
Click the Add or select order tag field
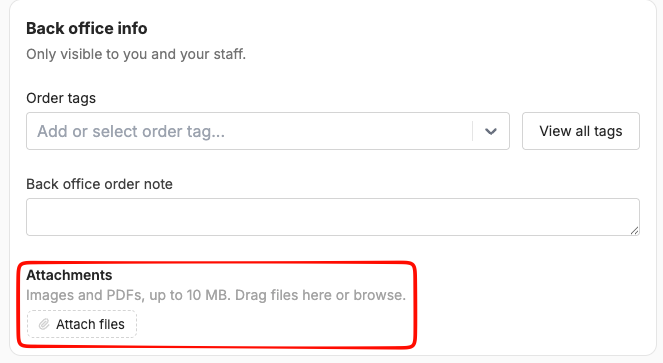click(x=268, y=131)
